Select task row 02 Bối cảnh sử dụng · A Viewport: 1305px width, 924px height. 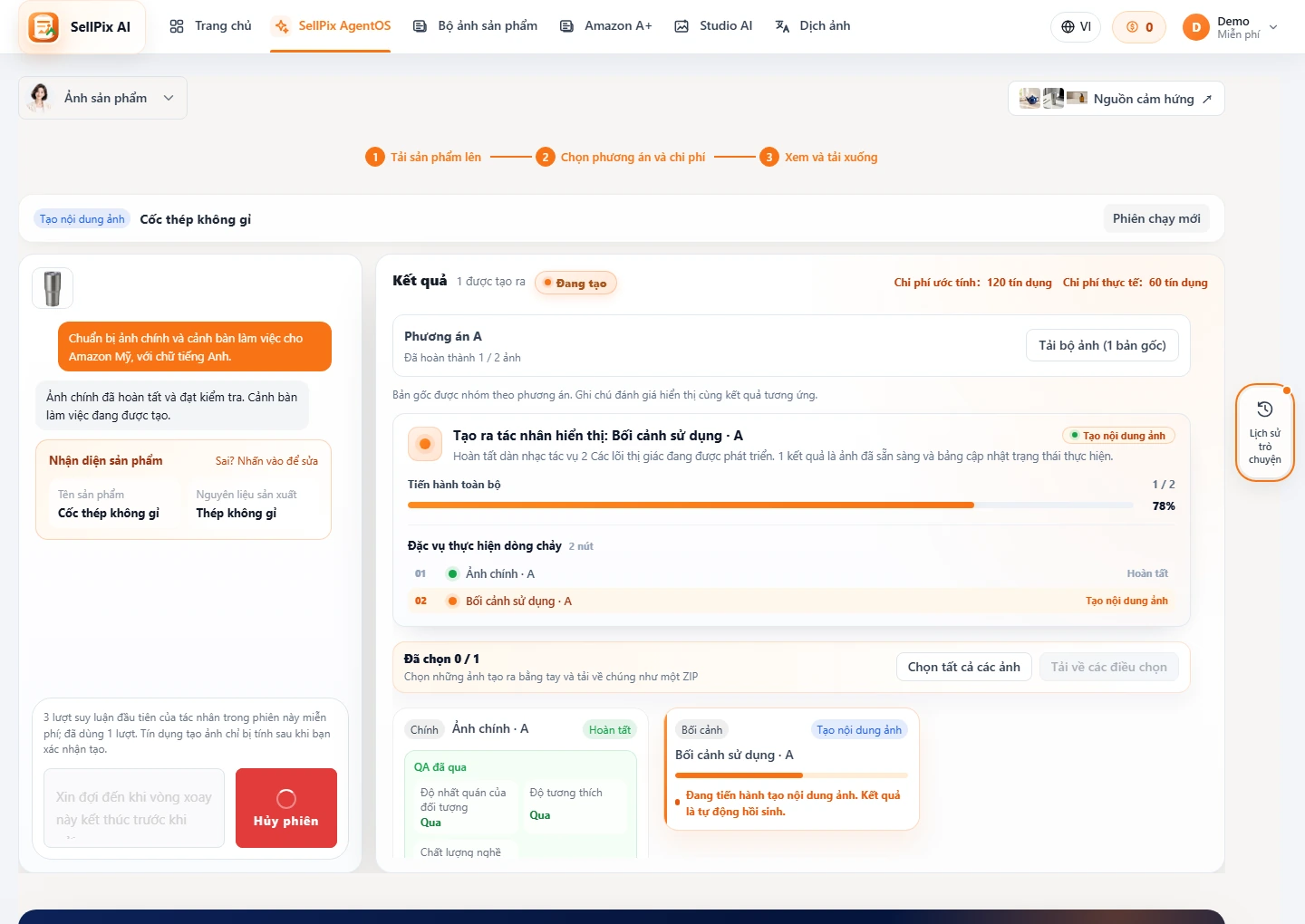pyautogui.click(x=791, y=601)
